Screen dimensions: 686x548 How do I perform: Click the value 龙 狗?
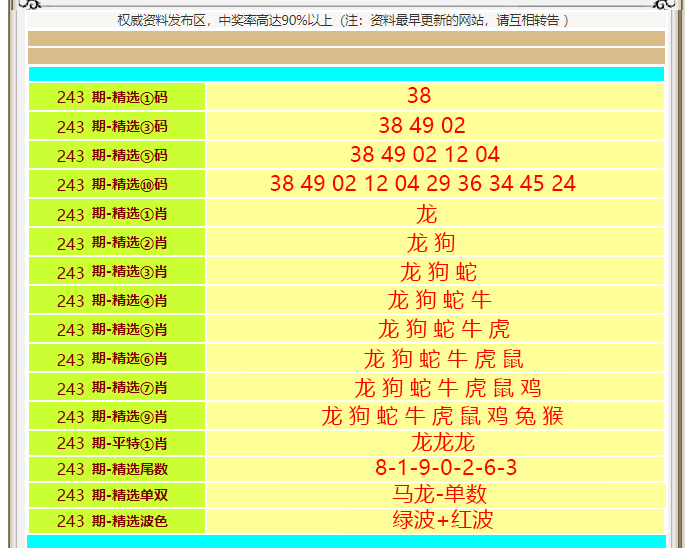[x=431, y=243]
